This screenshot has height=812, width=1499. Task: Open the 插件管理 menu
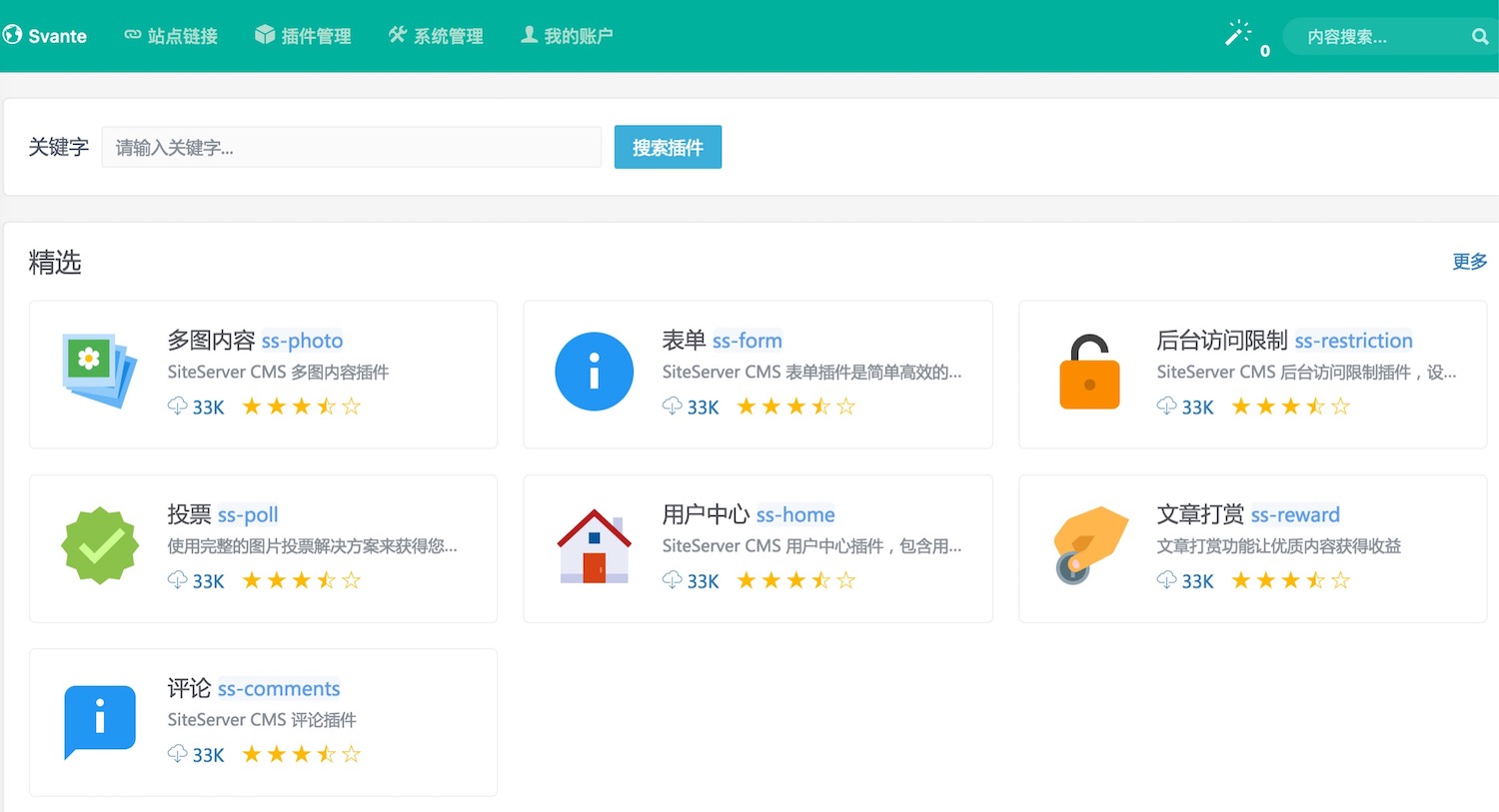(303, 36)
